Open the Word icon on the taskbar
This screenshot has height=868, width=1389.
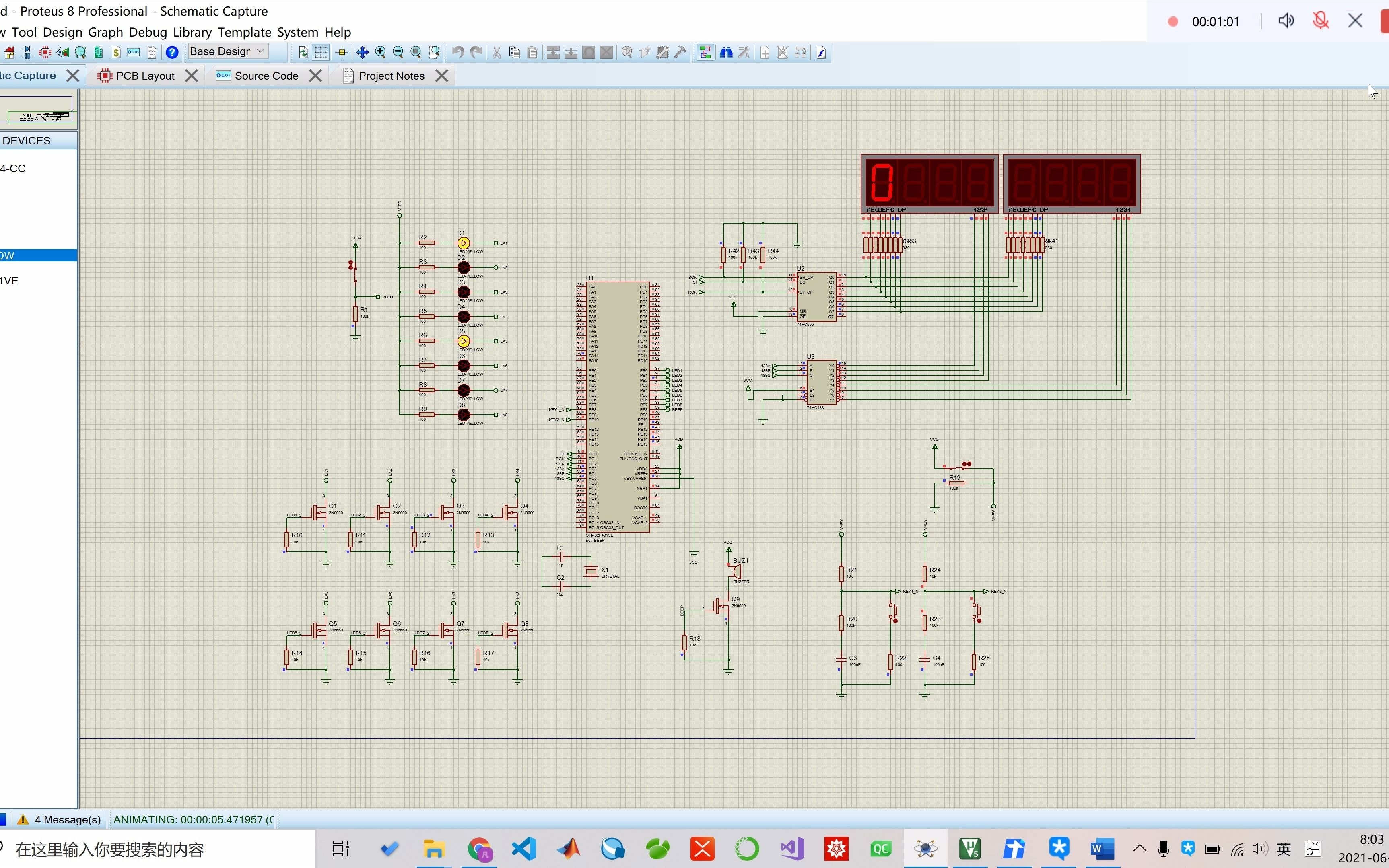1103,848
